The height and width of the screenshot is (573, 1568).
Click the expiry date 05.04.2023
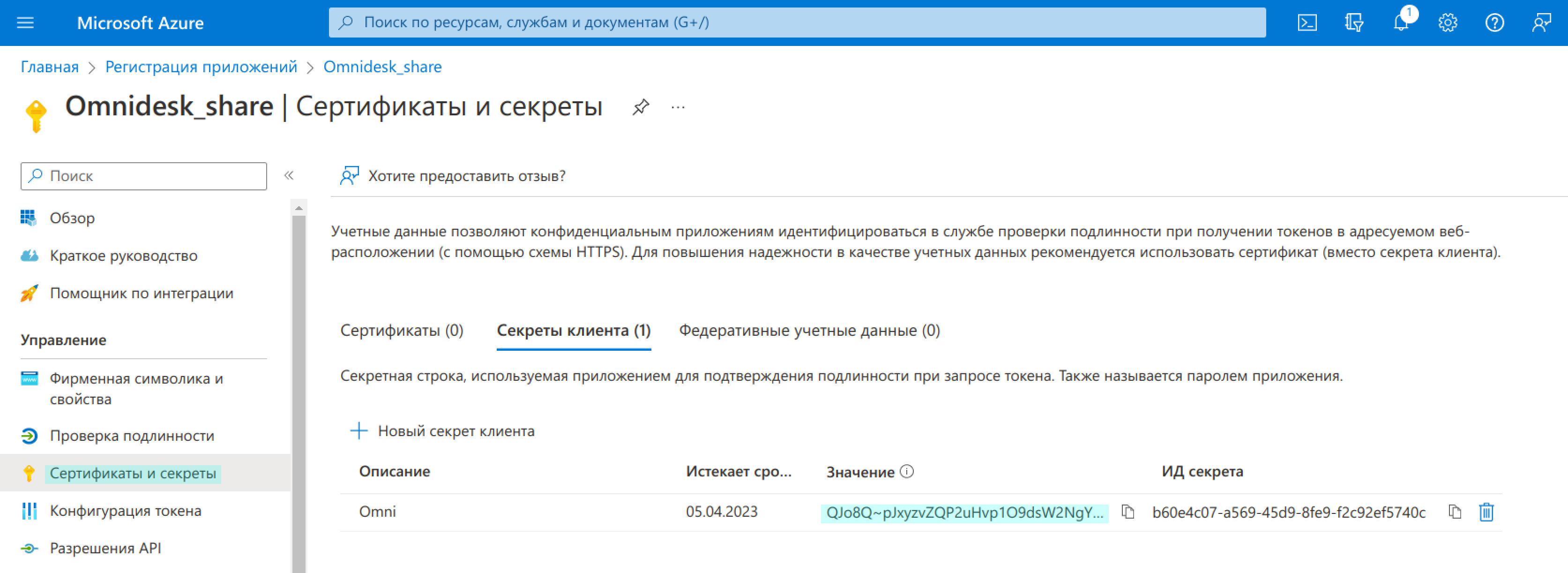(x=721, y=512)
